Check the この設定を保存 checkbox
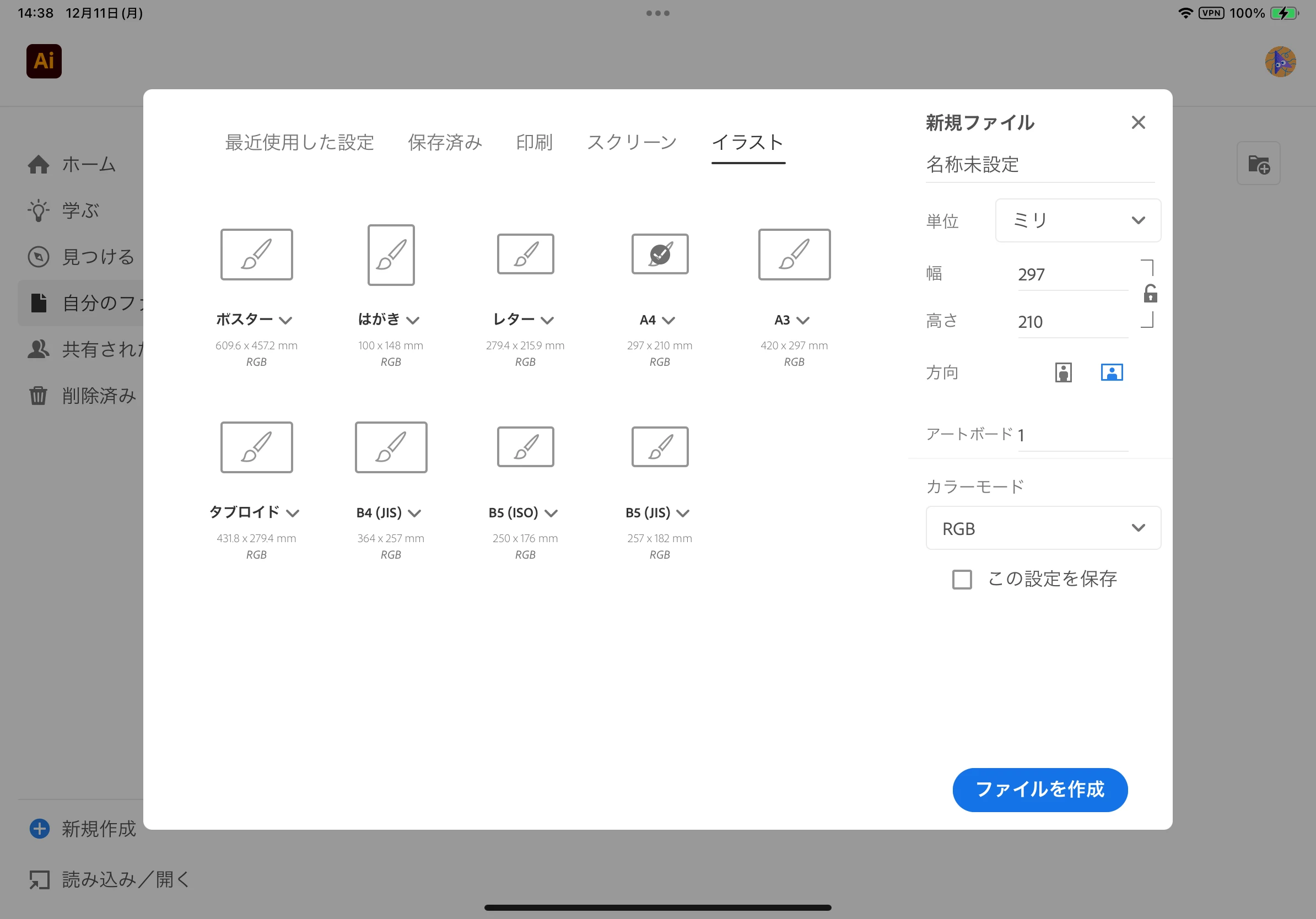Screen dimensions: 1316x919 (961, 579)
